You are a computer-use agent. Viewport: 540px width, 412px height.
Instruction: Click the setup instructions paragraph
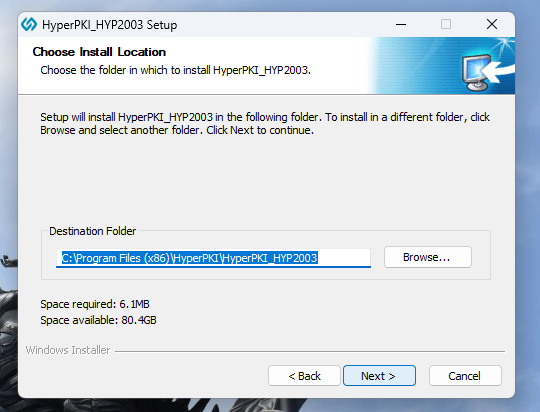[265, 124]
